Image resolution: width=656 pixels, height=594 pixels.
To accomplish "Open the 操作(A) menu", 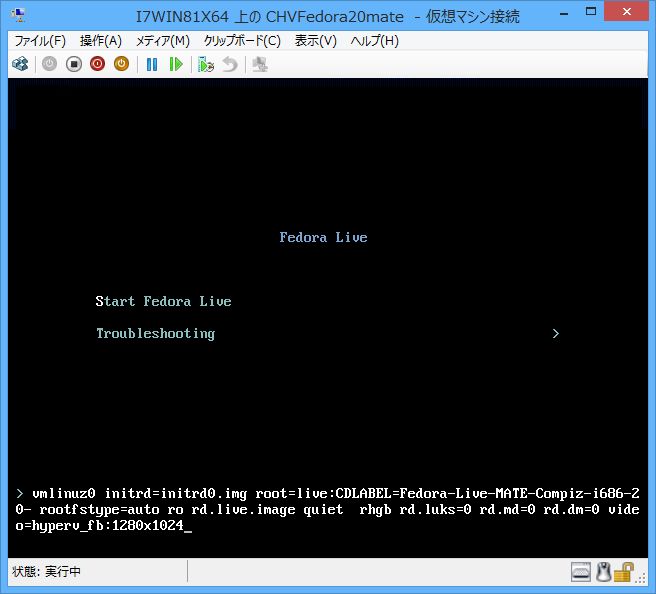I will [101, 41].
